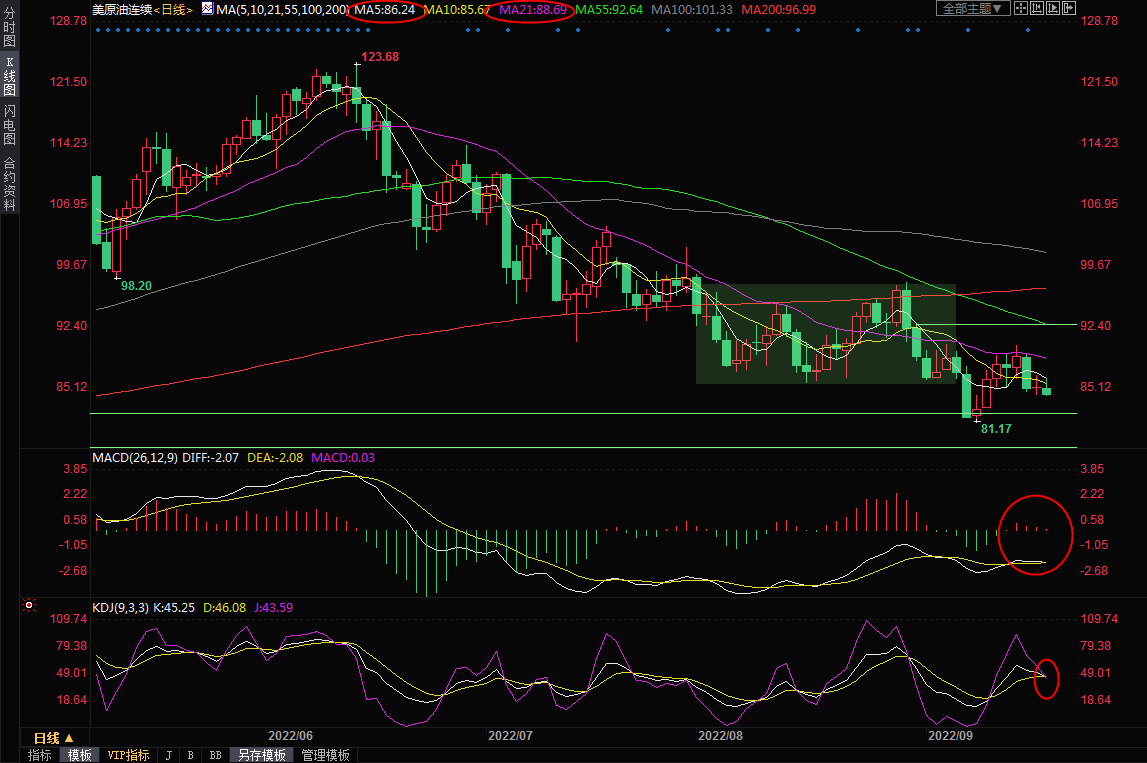Click the 管理模板 button
The image size is (1147, 763).
[x=325, y=755]
